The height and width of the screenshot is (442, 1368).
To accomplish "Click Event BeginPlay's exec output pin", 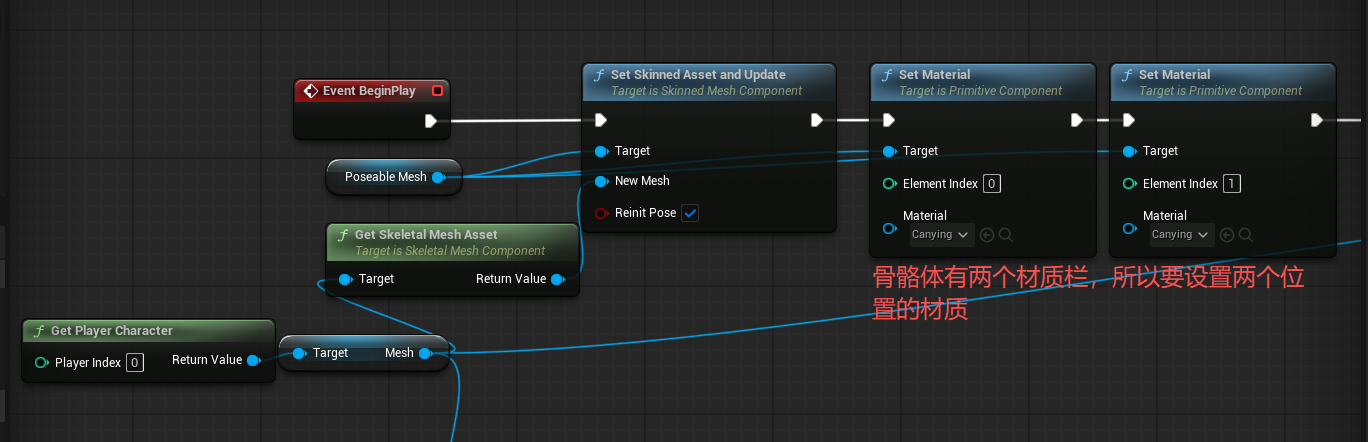I will (430, 121).
